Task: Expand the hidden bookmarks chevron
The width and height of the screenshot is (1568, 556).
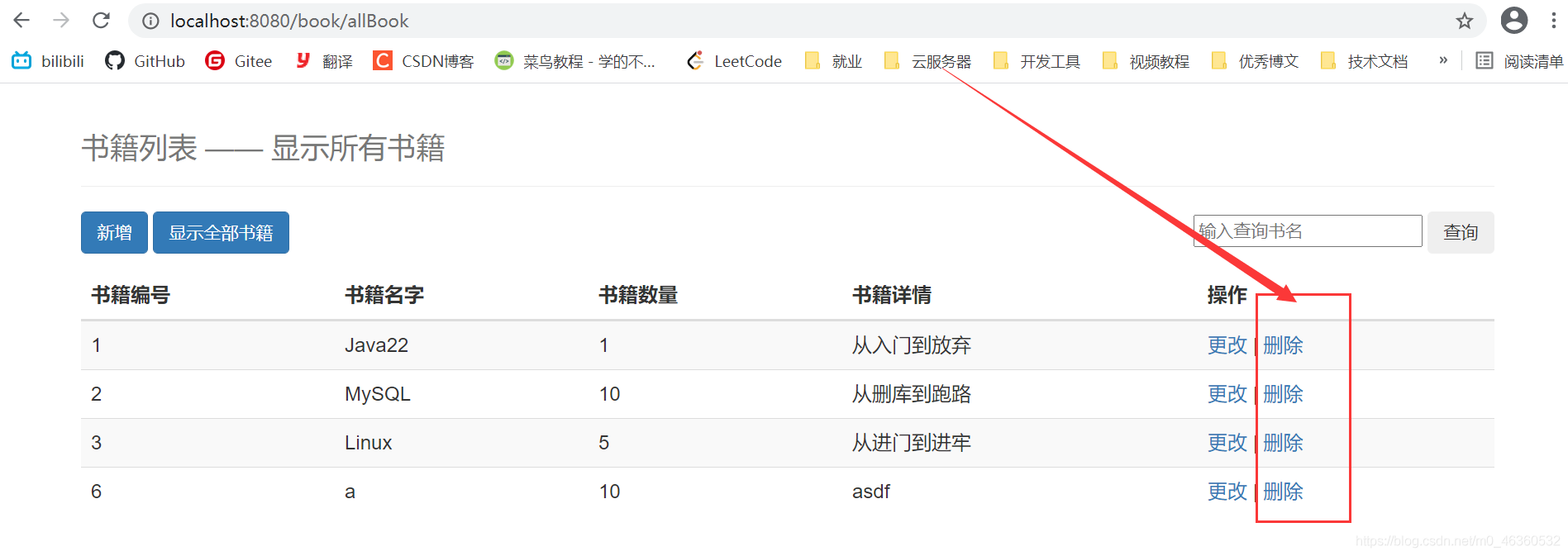Action: click(x=1443, y=60)
